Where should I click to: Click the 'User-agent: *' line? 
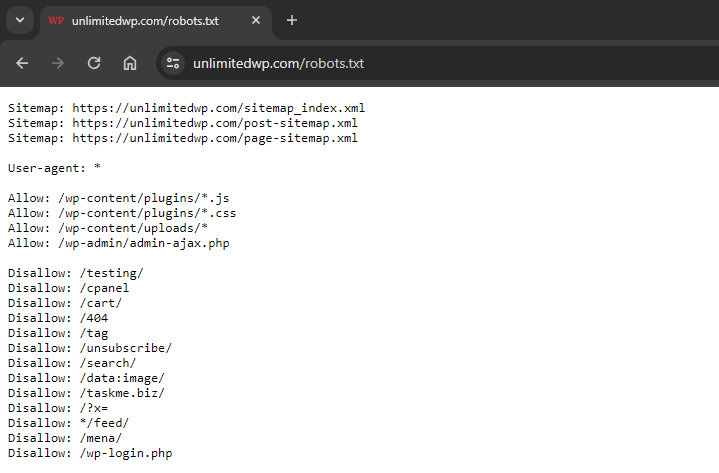[x=54, y=168]
